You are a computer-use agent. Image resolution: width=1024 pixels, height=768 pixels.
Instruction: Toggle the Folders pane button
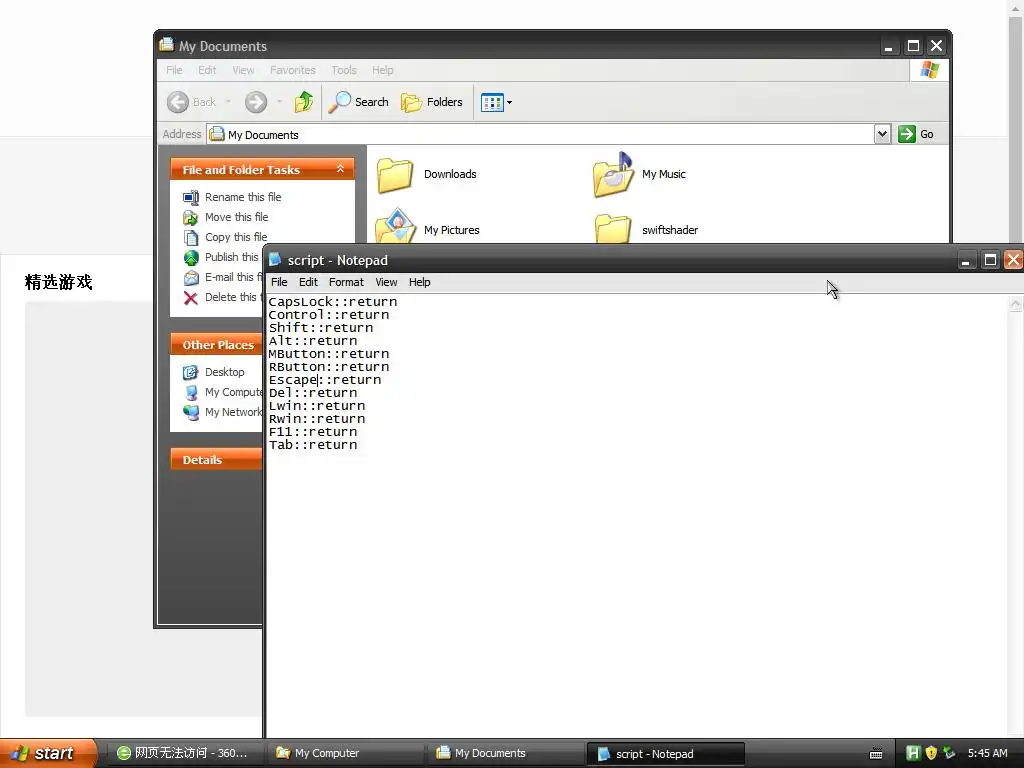(432, 102)
